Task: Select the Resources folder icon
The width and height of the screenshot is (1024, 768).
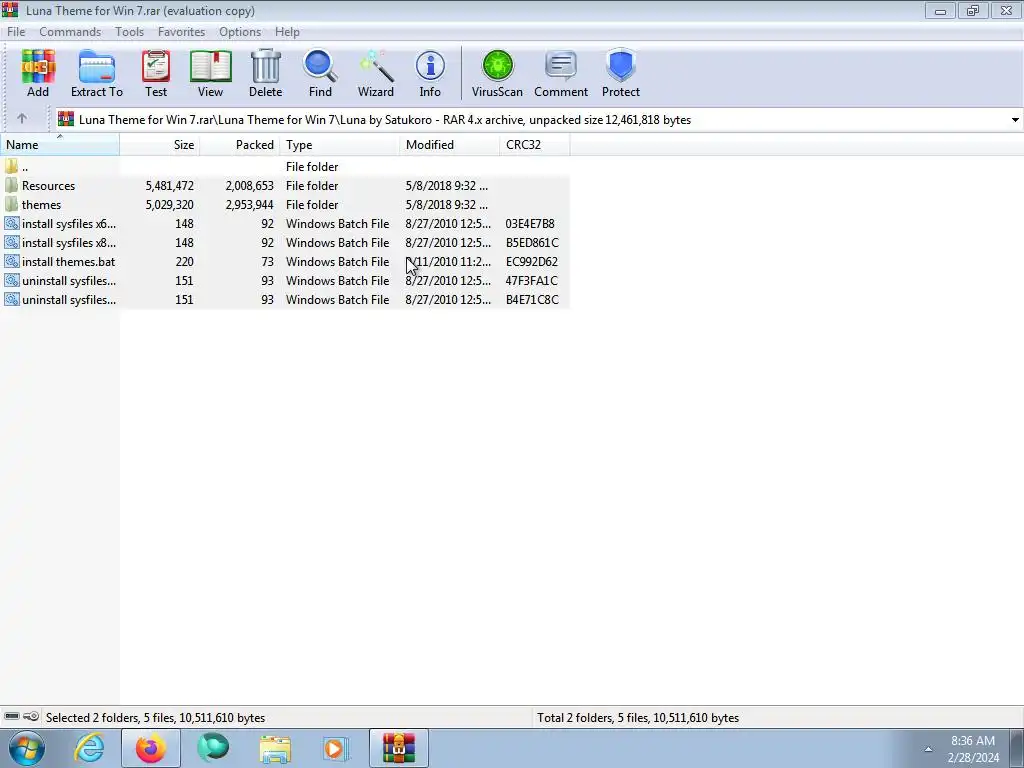Action: click(x=11, y=185)
